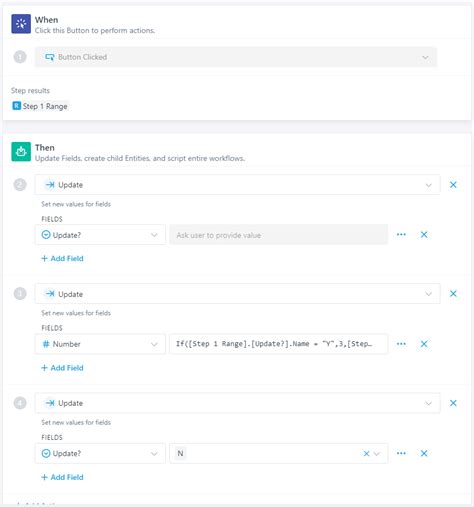Delete the Update? field in step 2
474x507 pixels.
click(424, 235)
